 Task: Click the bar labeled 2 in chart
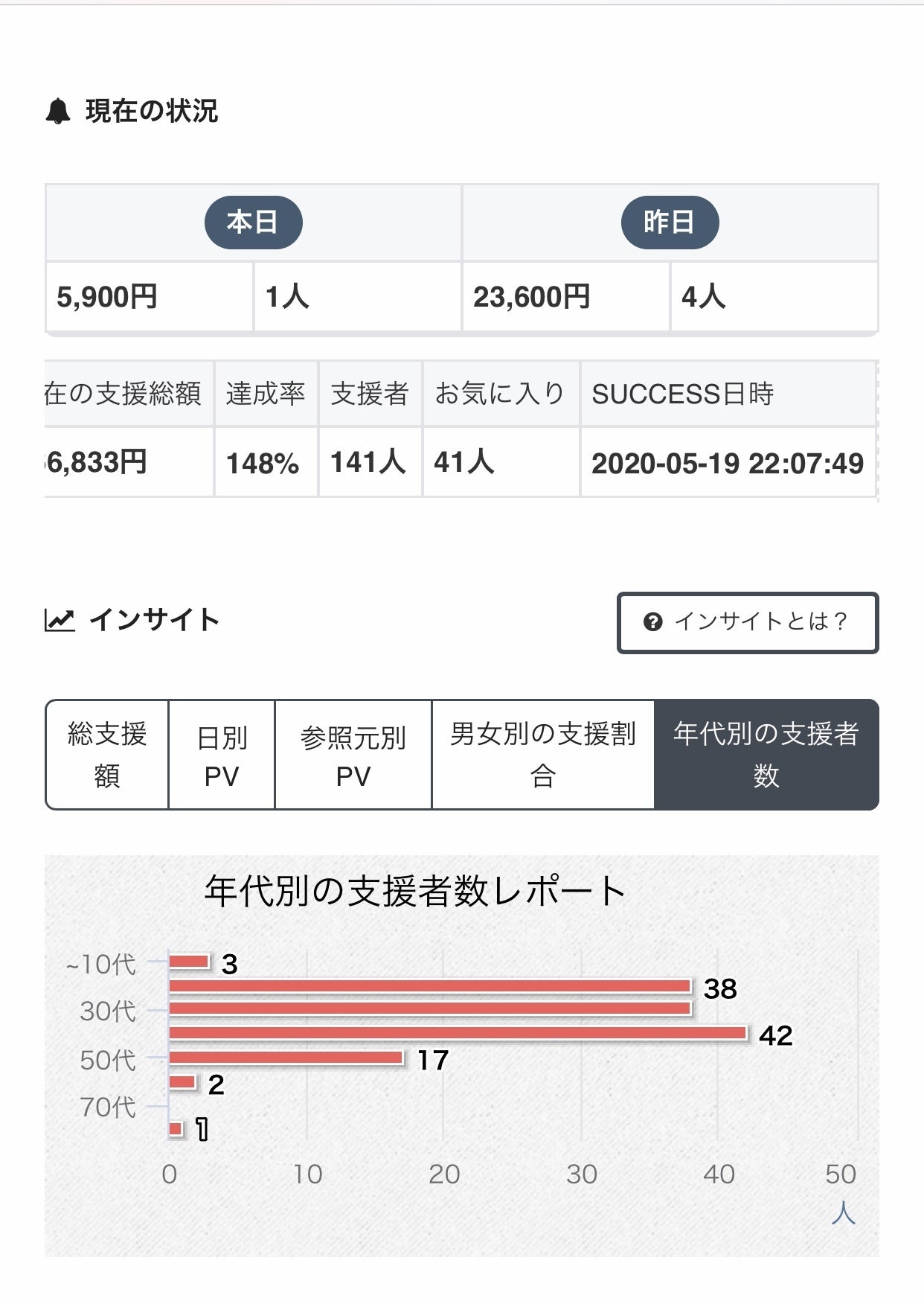pos(182,1082)
